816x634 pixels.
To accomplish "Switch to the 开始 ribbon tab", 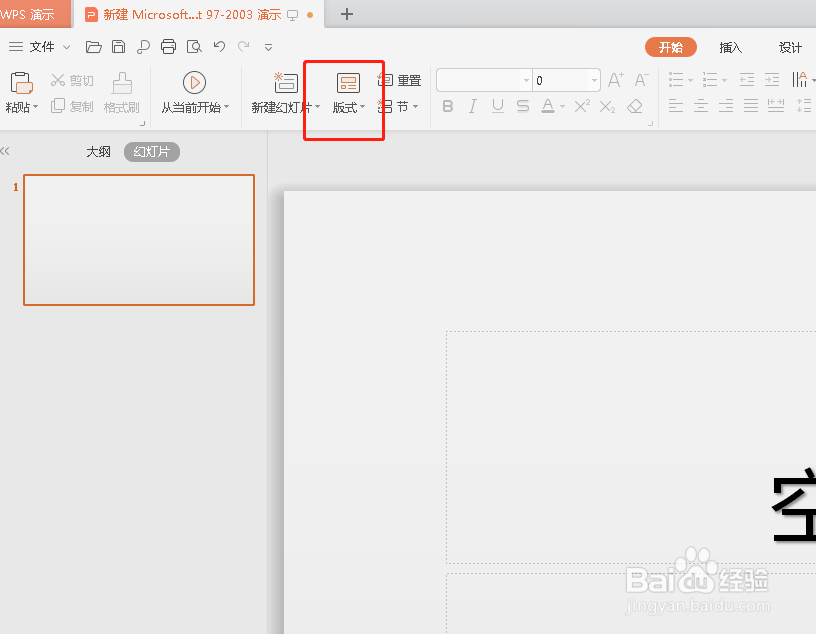I will point(671,47).
